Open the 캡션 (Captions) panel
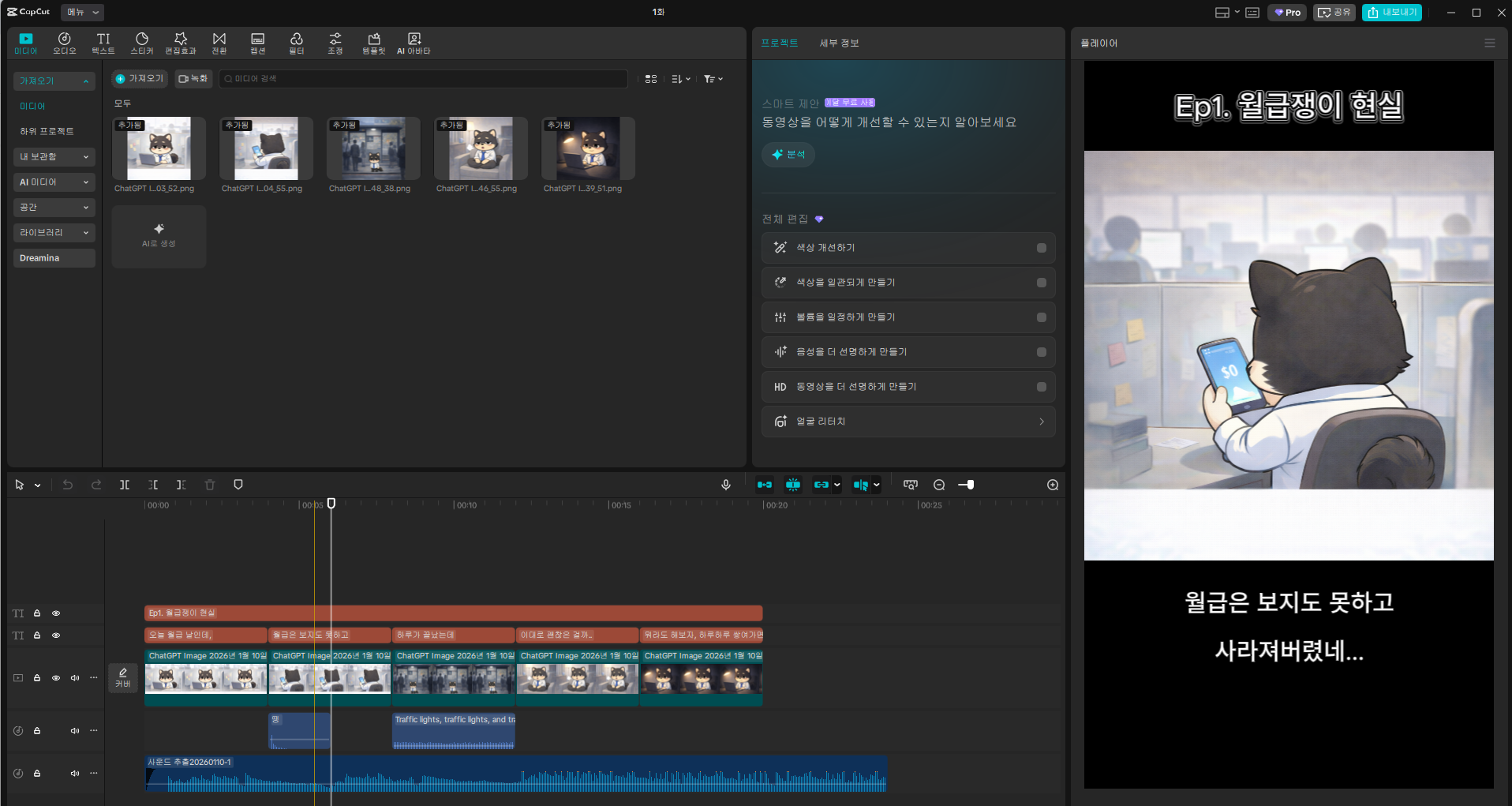This screenshot has height=806, width=1512. click(258, 43)
